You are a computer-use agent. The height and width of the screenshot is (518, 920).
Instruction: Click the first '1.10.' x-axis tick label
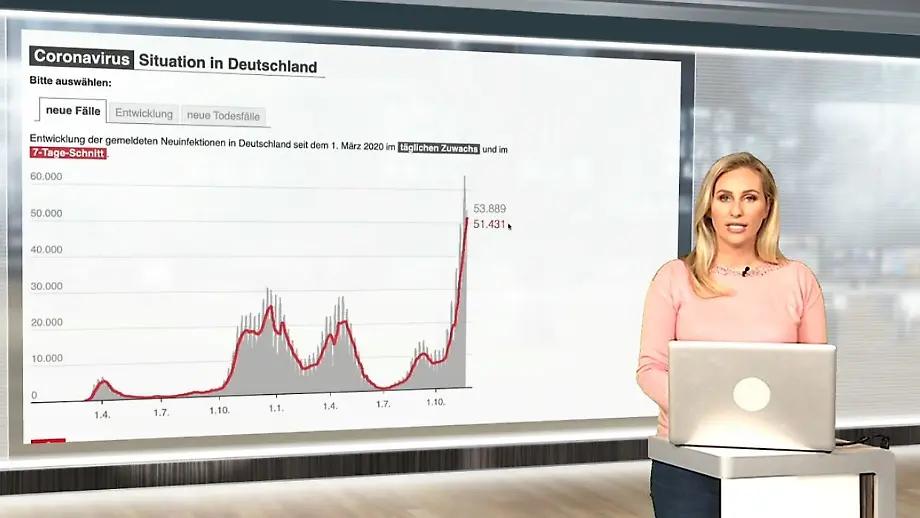click(218, 409)
